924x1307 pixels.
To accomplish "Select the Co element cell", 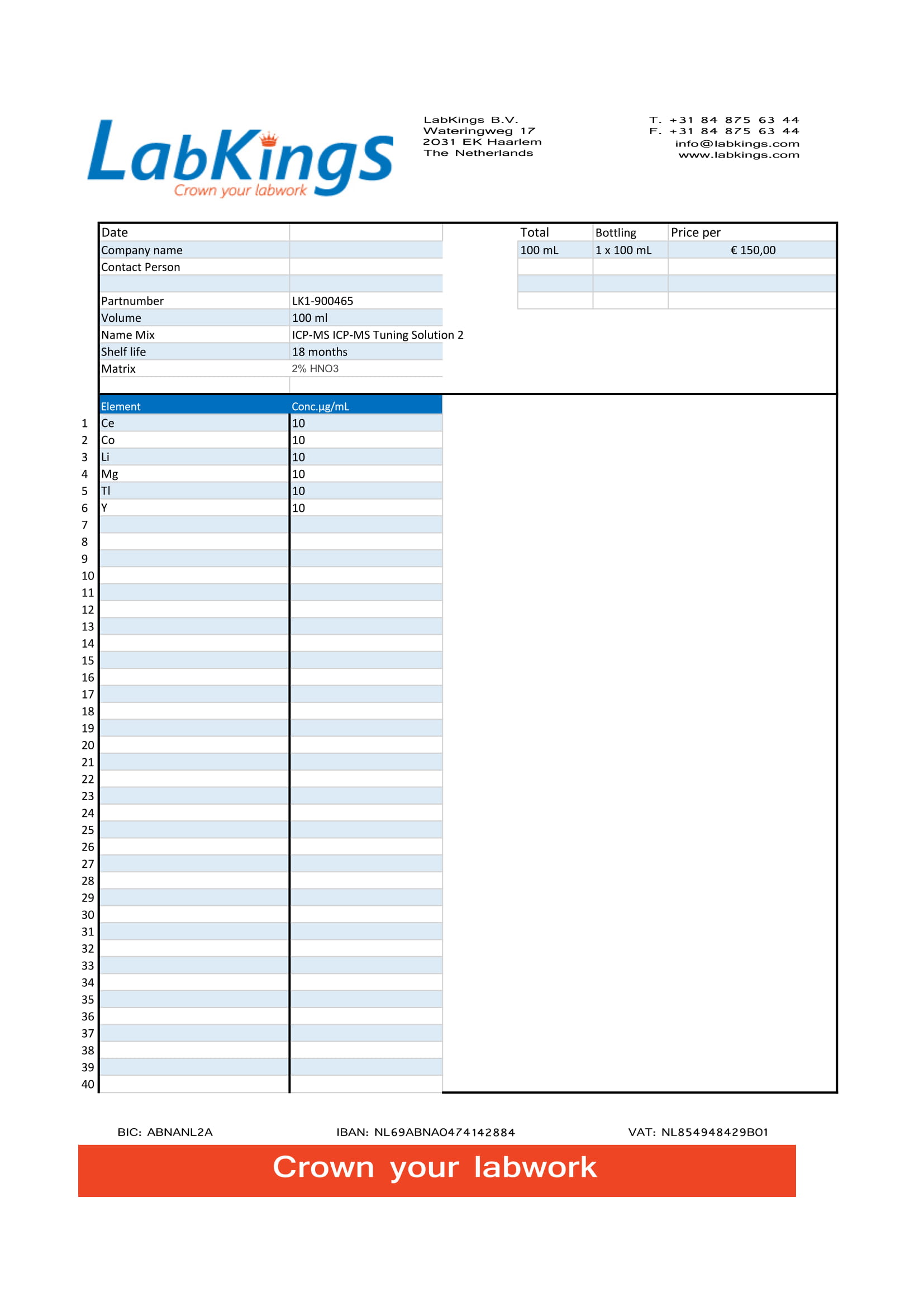I will pos(194,440).
